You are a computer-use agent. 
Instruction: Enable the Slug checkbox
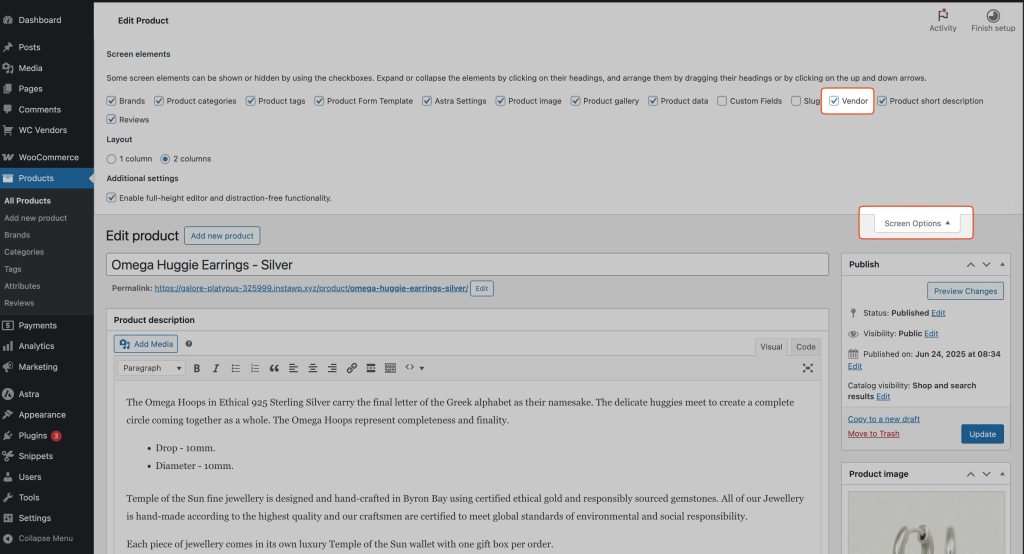(796, 101)
